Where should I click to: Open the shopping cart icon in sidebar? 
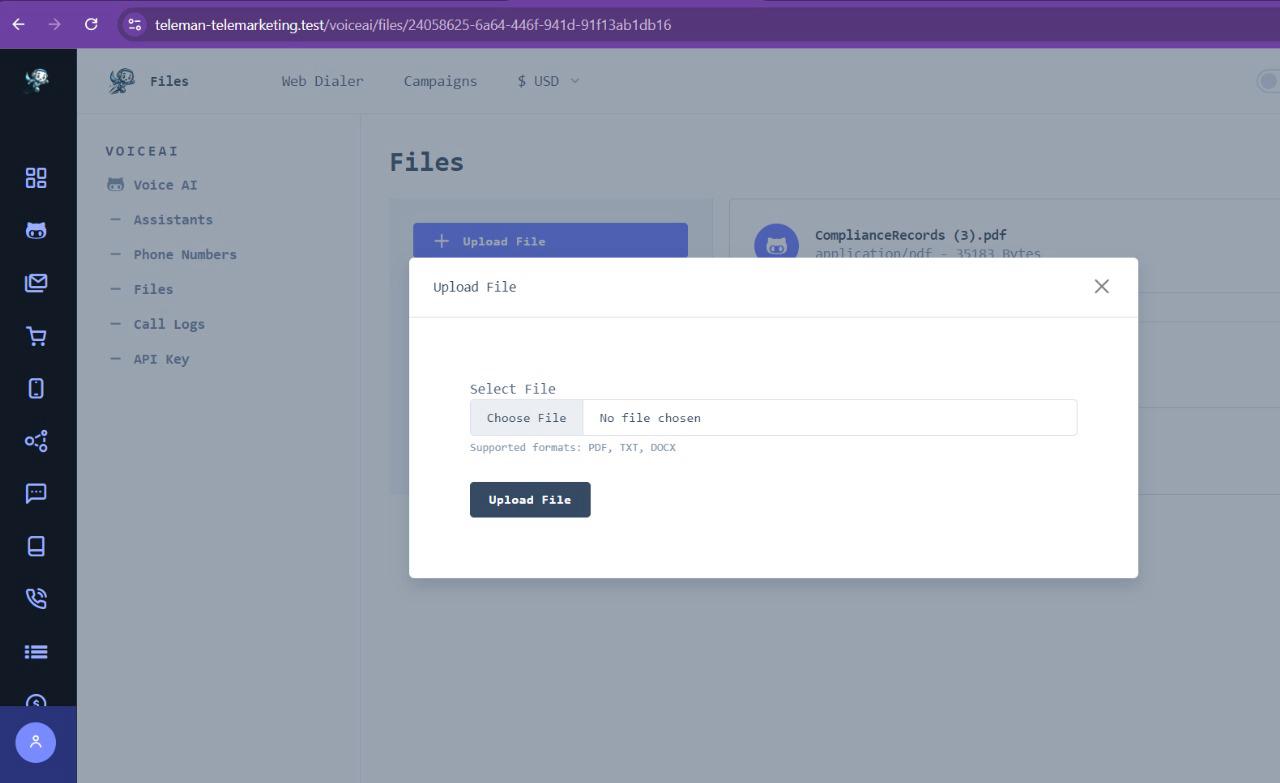click(36, 336)
